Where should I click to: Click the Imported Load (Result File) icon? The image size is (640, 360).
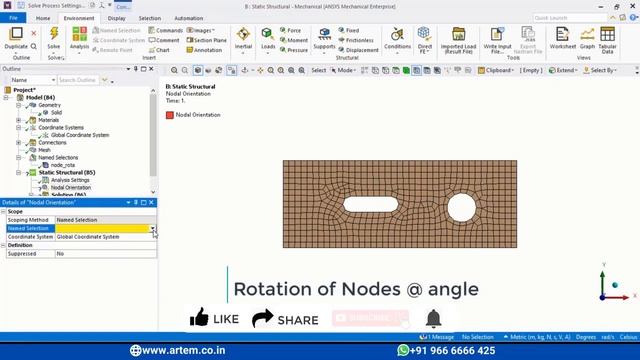coord(458,34)
